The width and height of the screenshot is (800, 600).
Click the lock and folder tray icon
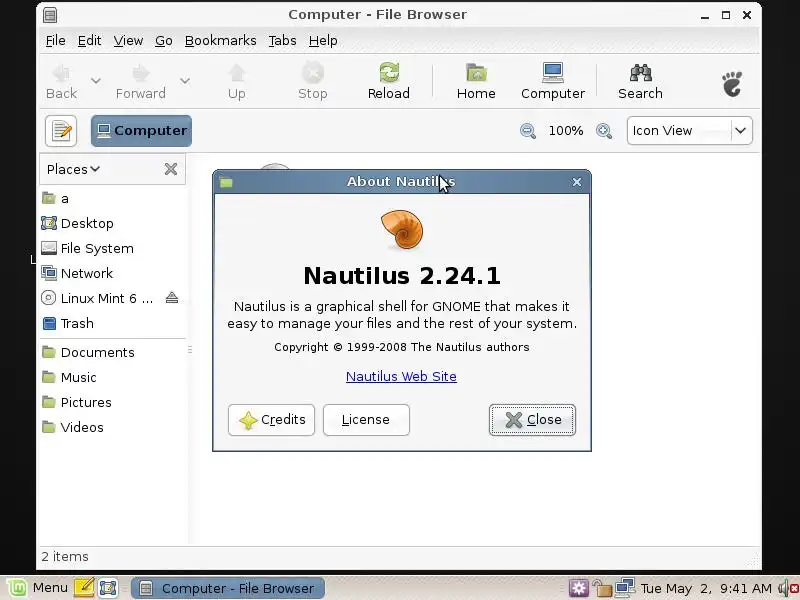click(x=603, y=588)
